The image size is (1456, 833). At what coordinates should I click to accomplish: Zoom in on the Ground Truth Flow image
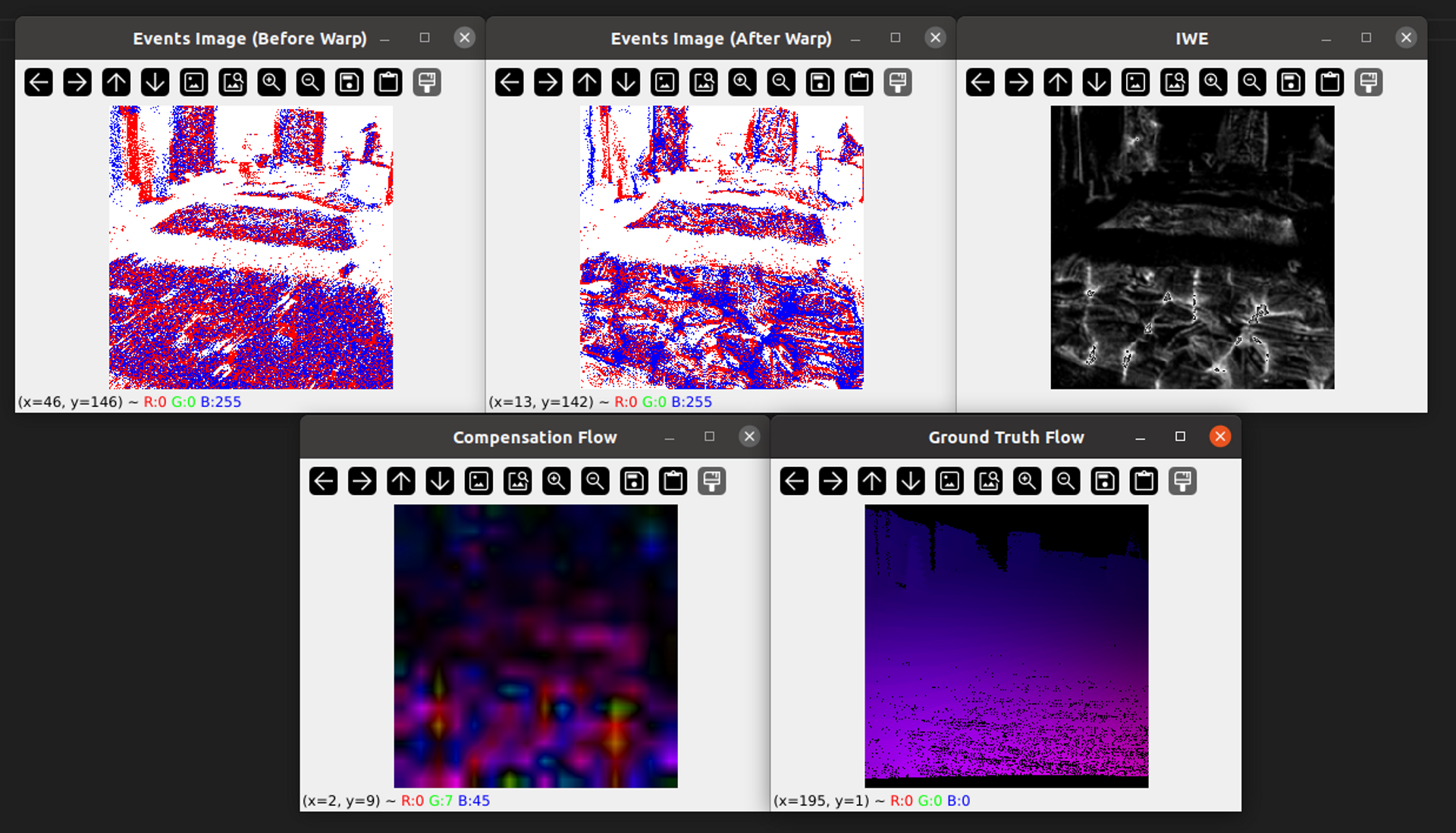tap(1028, 481)
